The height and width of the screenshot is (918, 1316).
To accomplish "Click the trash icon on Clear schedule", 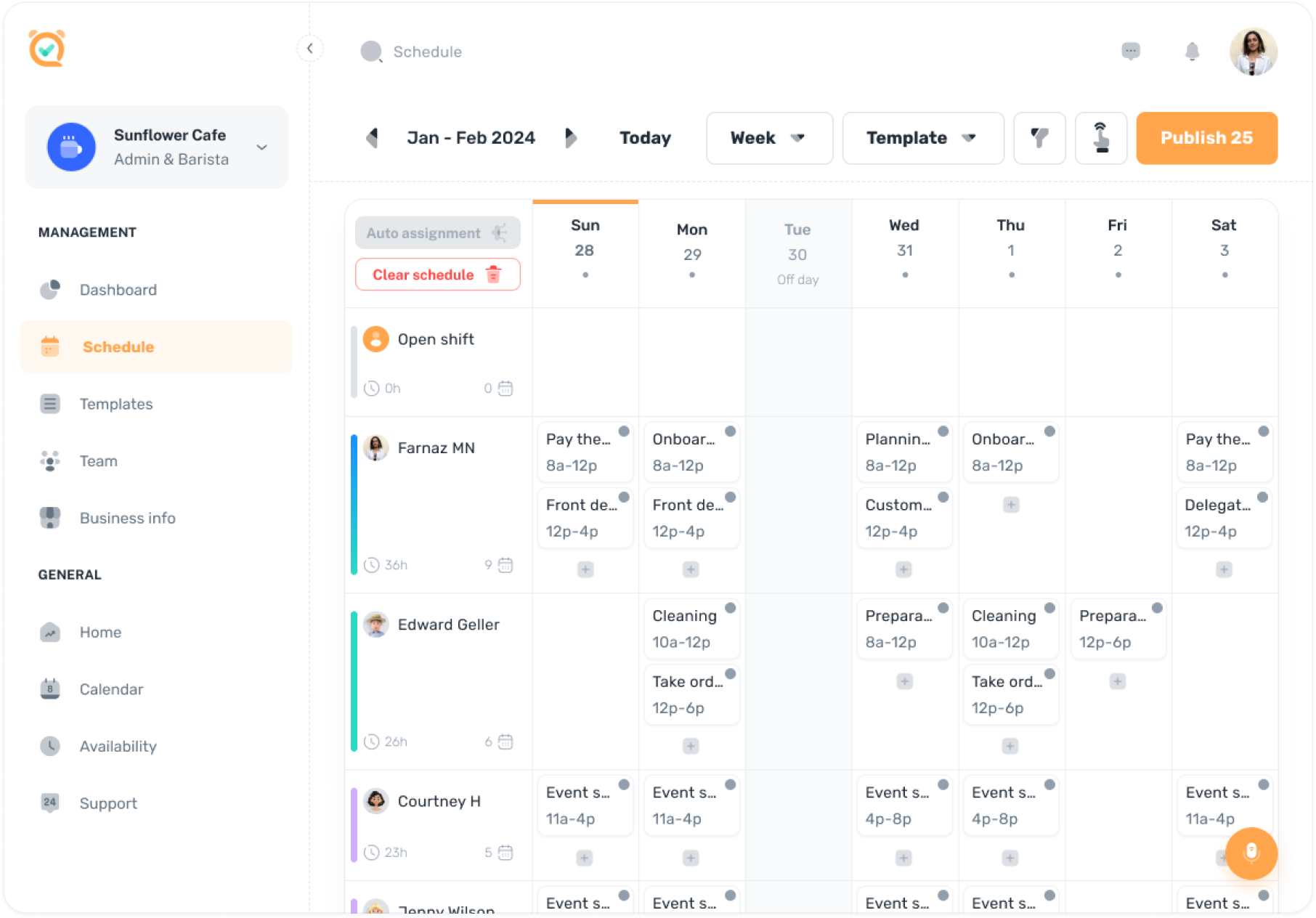I will tap(495, 275).
